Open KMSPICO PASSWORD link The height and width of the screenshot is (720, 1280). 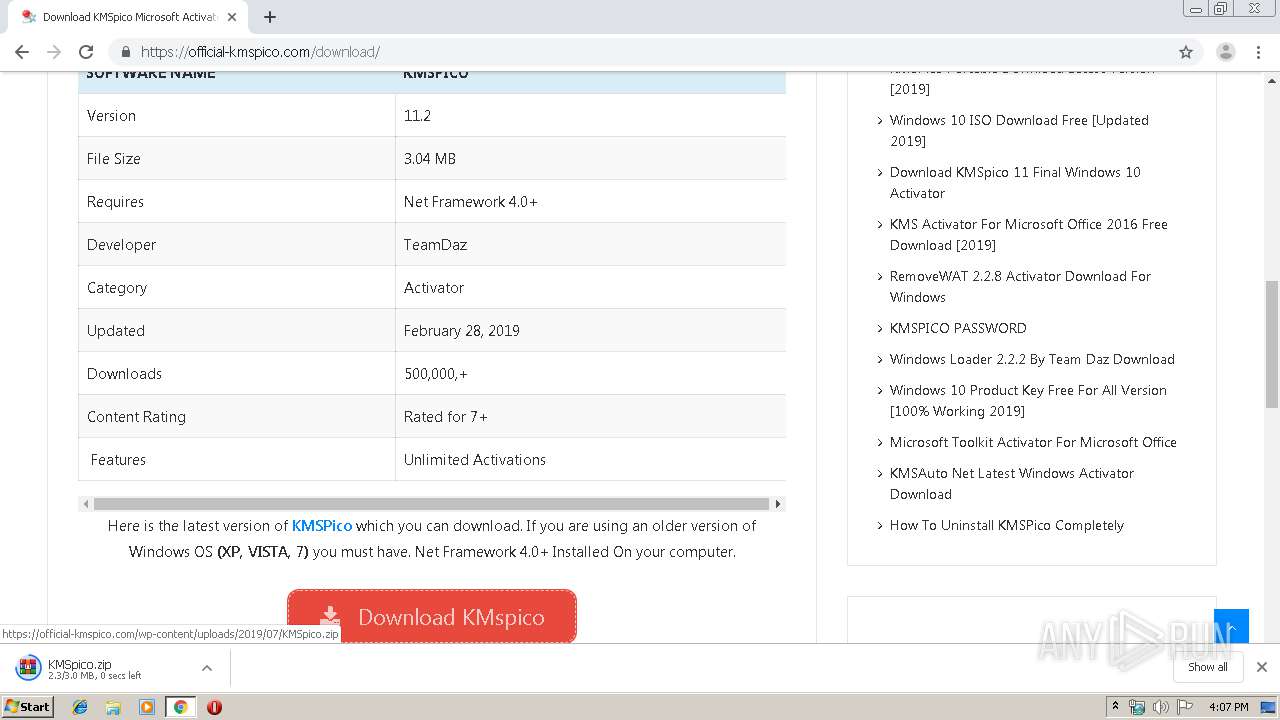tap(958, 328)
